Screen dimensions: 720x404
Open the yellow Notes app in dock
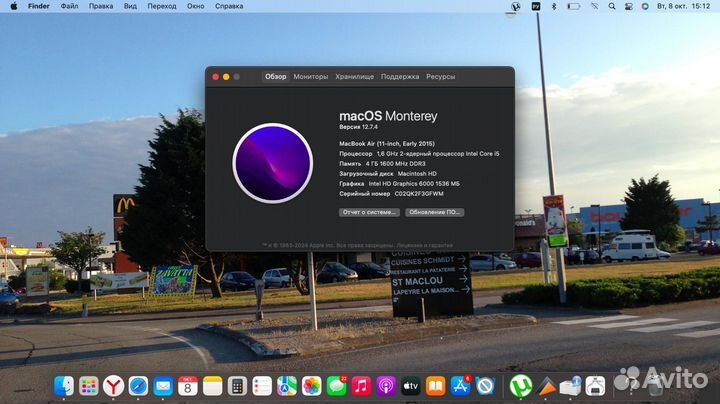pos(213,386)
